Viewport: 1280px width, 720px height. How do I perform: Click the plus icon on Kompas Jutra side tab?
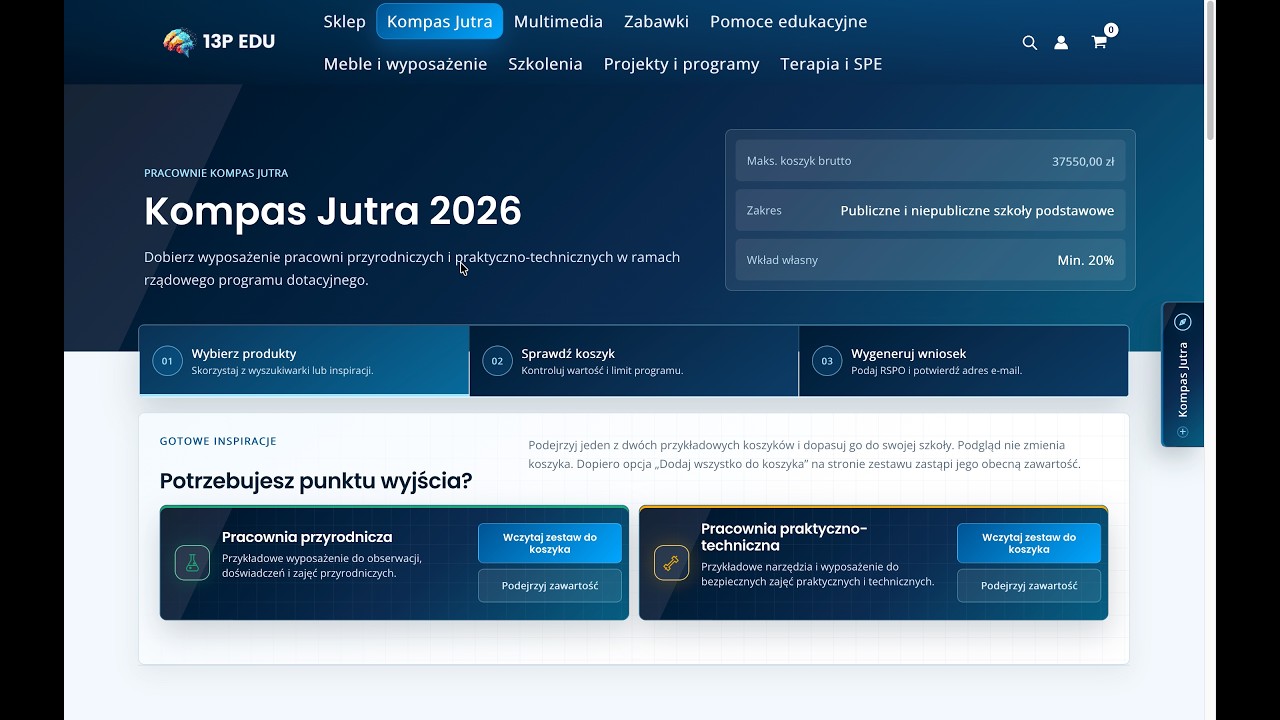tap(1183, 432)
